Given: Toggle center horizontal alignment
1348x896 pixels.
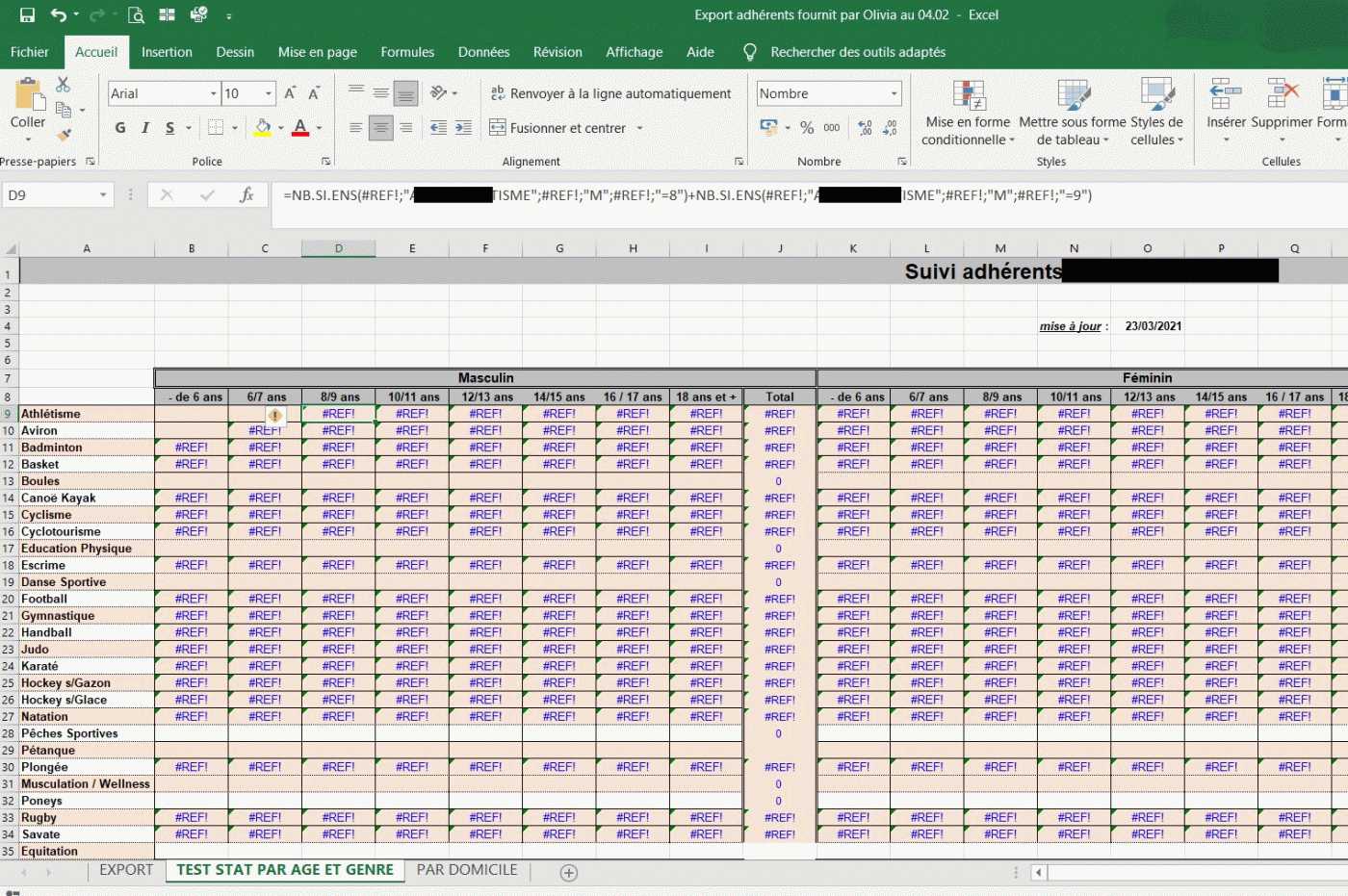Looking at the screenshot, I should click(x=381, y=128).
